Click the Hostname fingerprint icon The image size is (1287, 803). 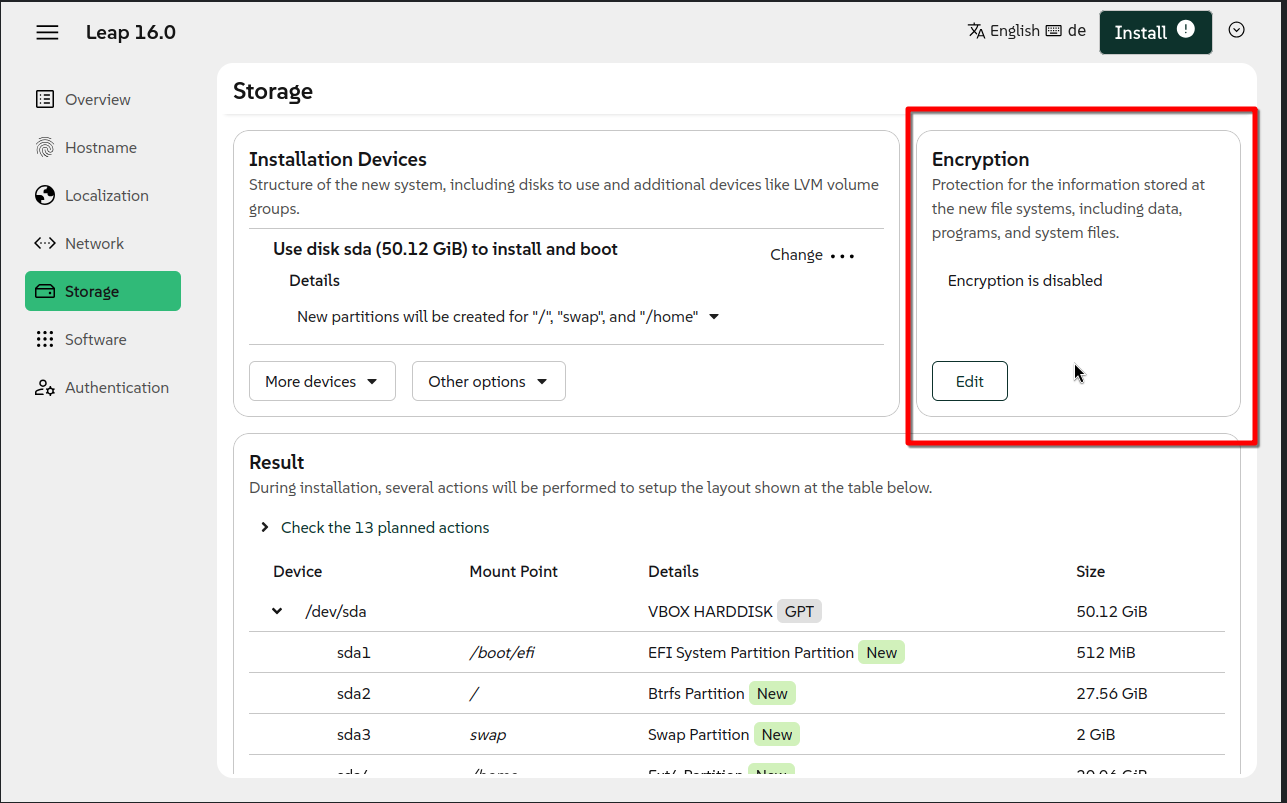coord(45,147)
